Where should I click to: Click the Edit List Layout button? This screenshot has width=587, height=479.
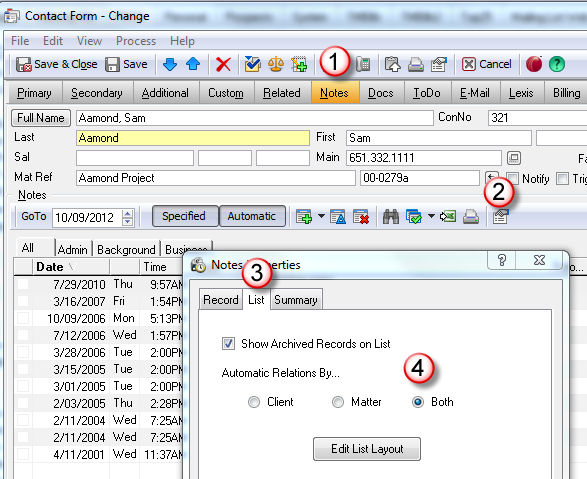point(367,449)
